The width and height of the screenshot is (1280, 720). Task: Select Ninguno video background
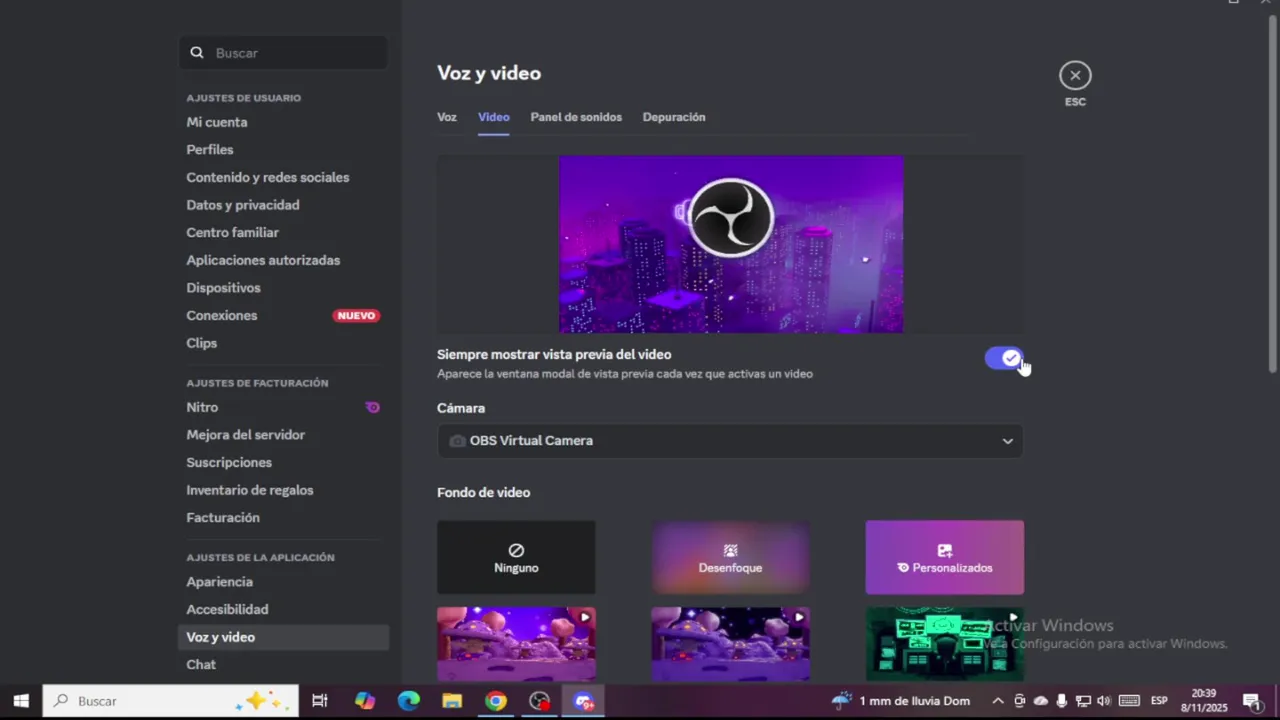[x=516, y=557]
